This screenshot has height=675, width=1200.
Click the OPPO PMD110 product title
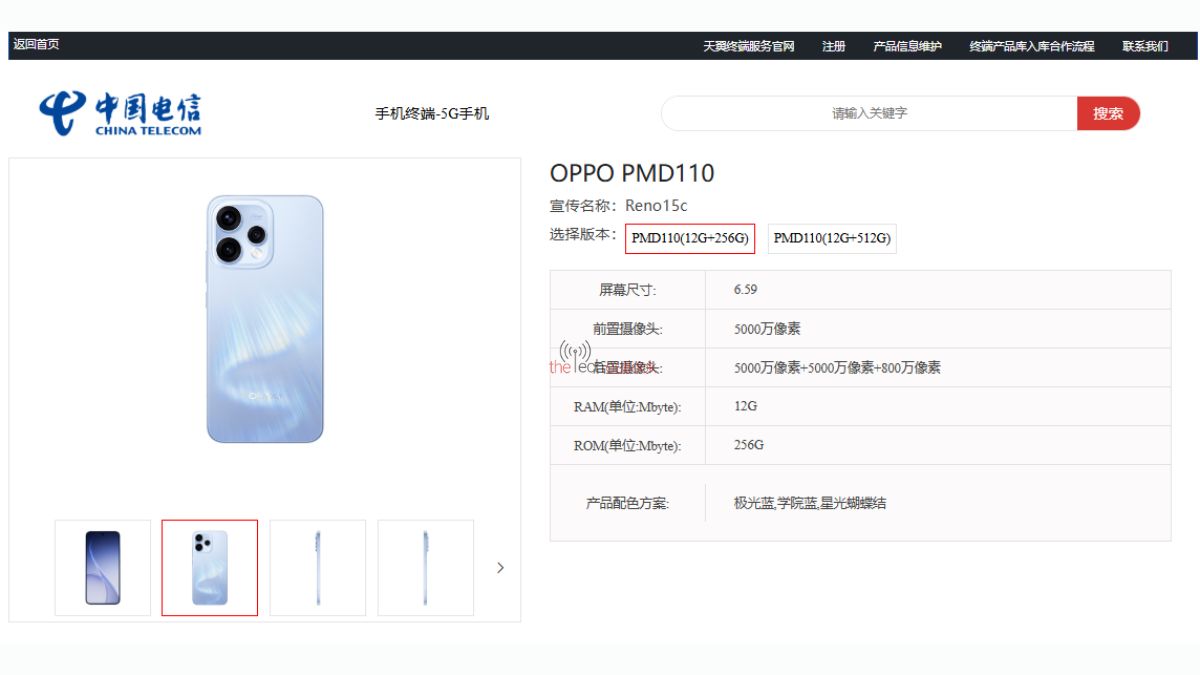(632, 173)
